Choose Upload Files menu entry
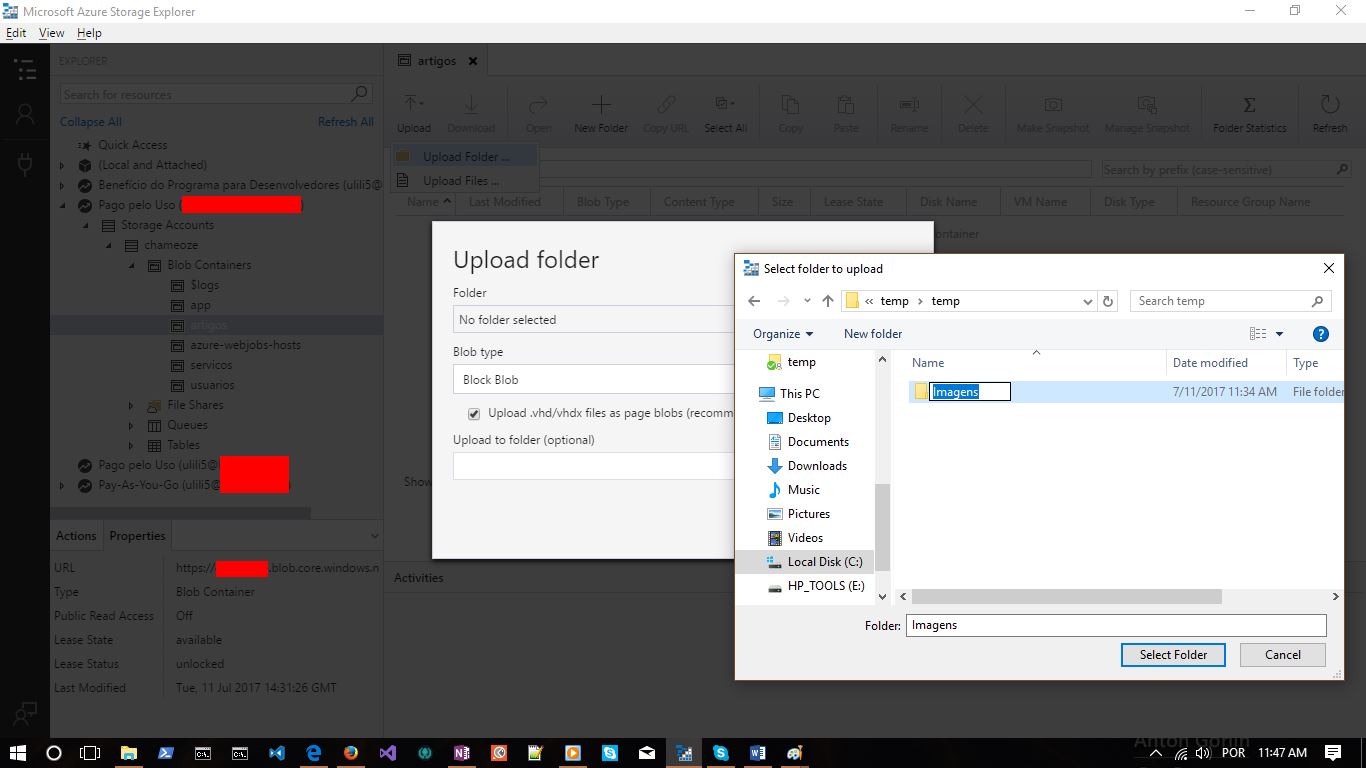This screenshot has width=1366, height=768. (x=465, y=181)
